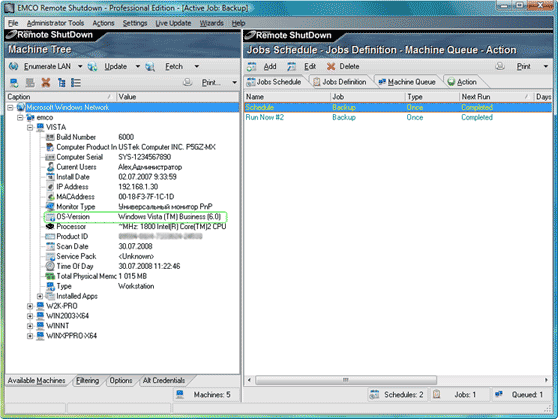The image size is (558, 419).
Task: Click the Delete red X icon in Jobs toolbar
Action: pos(331,67)
